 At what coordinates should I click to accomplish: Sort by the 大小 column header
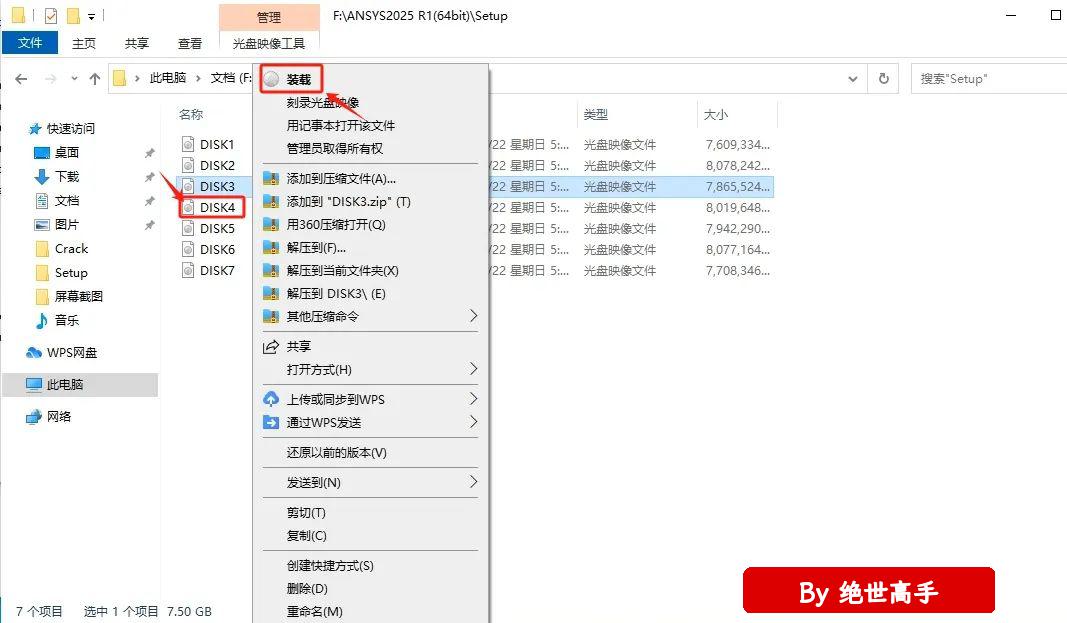[x=715, y=114]
